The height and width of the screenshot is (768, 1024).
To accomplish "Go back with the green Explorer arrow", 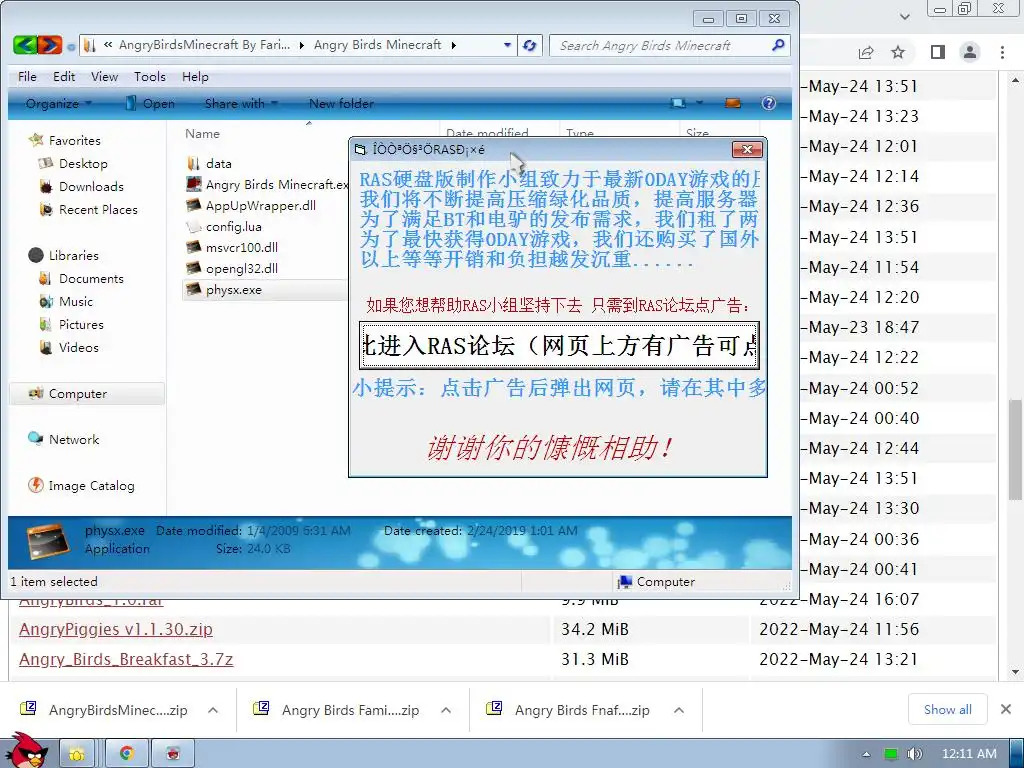I will (24, 45).
